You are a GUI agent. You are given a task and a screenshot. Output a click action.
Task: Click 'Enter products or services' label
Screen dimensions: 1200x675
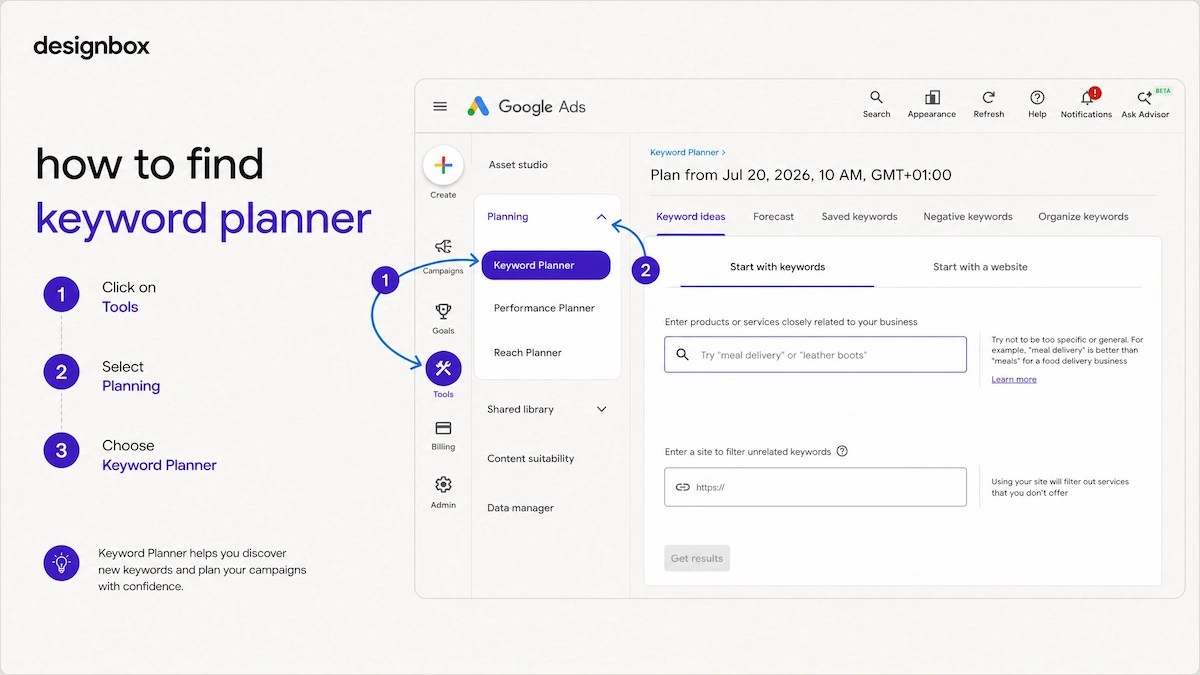coord(791,322)
